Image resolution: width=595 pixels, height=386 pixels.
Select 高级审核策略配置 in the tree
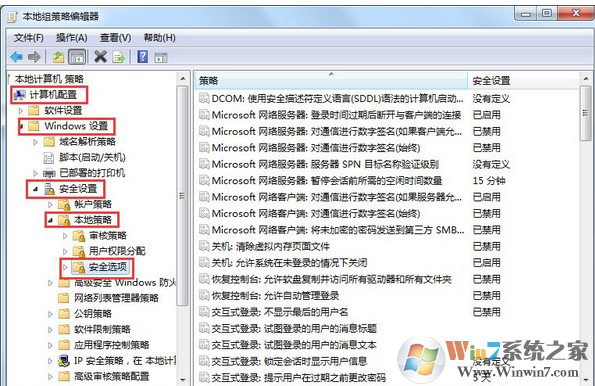click(x=112, y=377)
